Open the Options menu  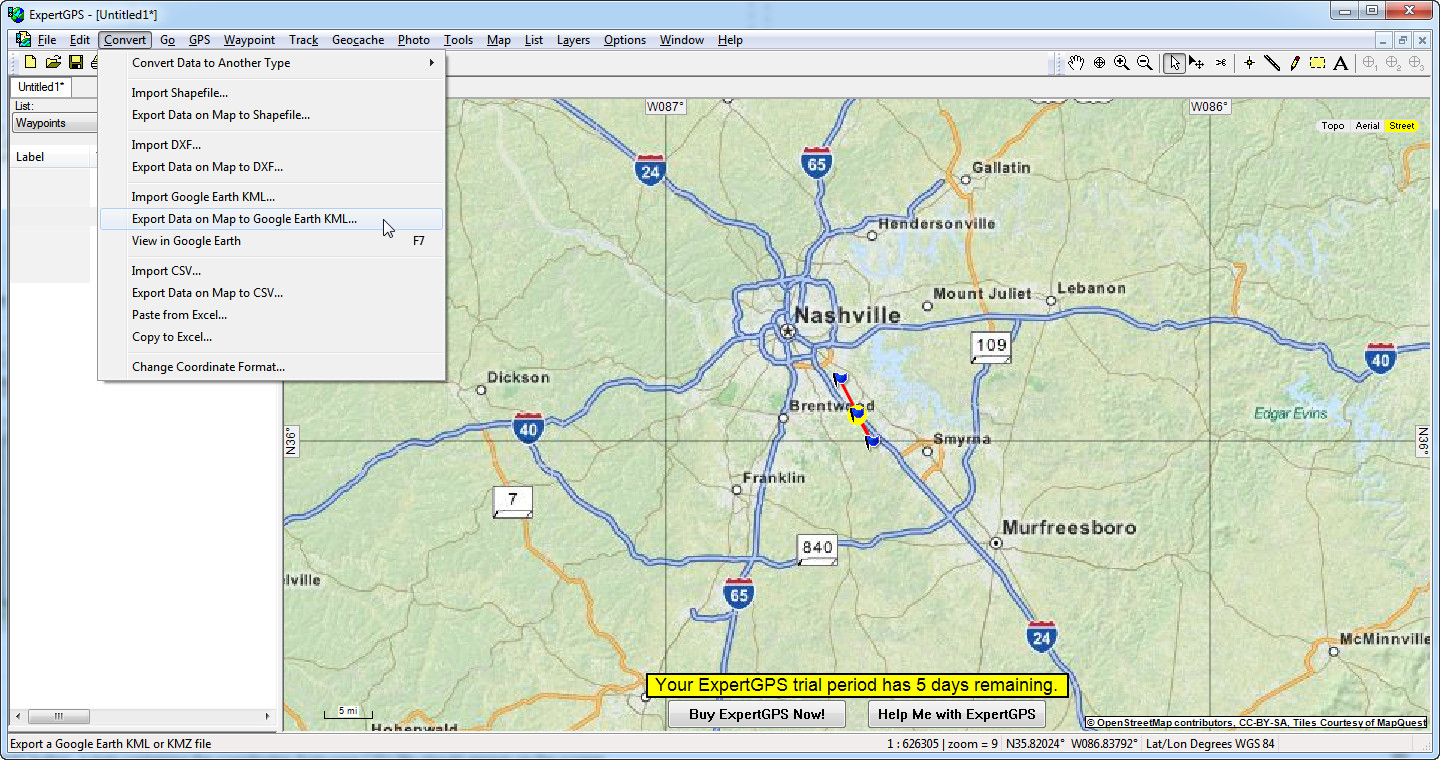click(625, 40)
